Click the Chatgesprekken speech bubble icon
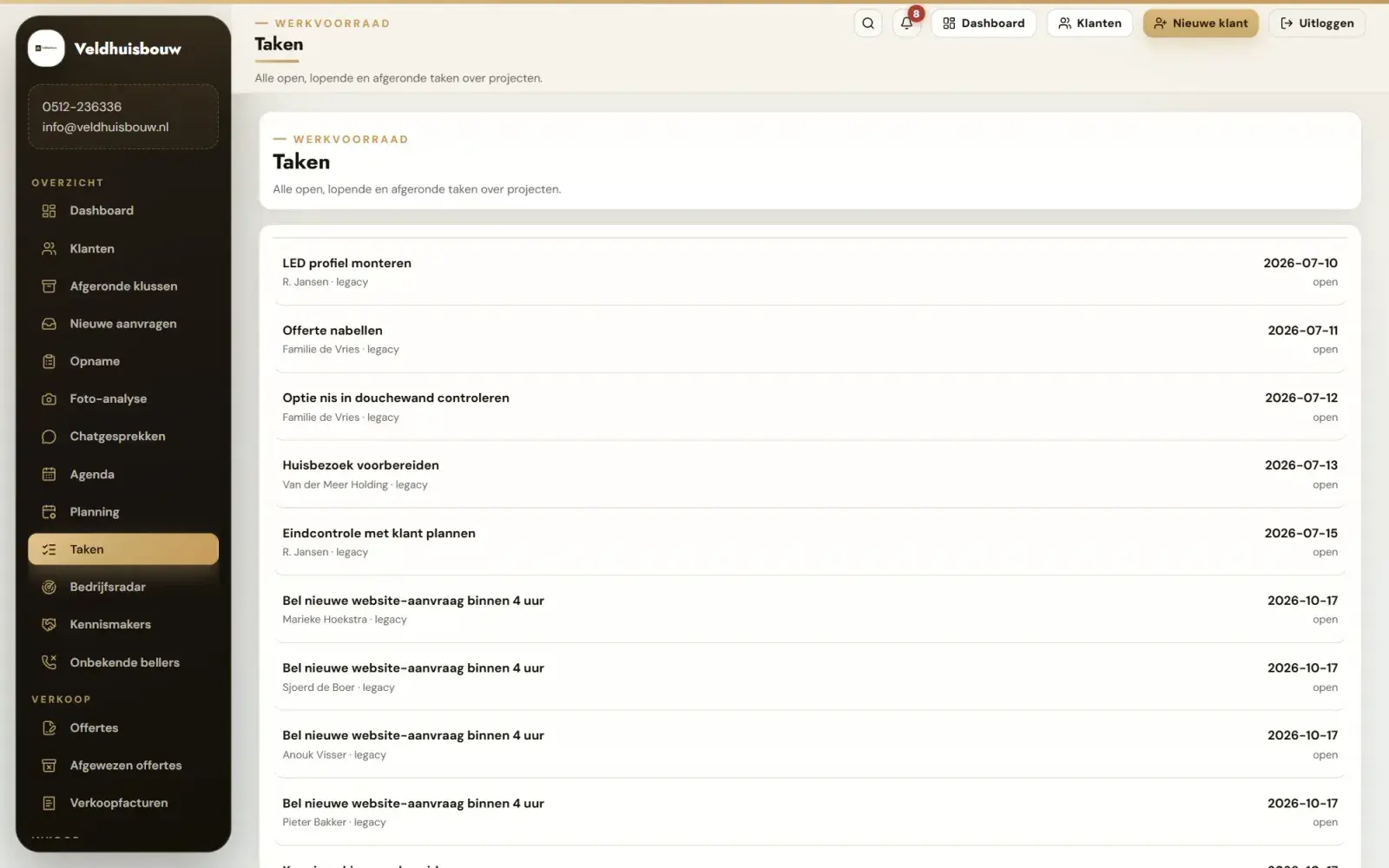 pyautogui.click(x=49, y=437)
